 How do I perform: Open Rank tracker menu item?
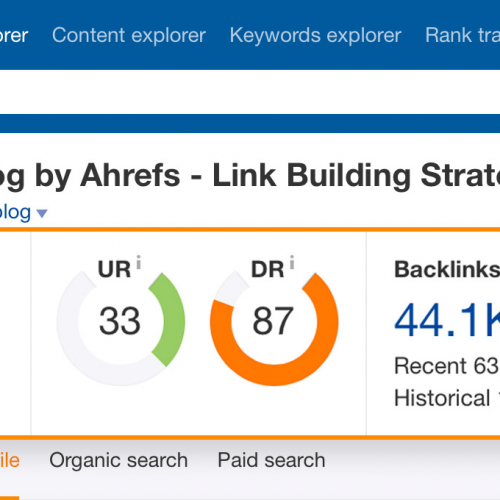pyautogui.click(x=463, y=35)
